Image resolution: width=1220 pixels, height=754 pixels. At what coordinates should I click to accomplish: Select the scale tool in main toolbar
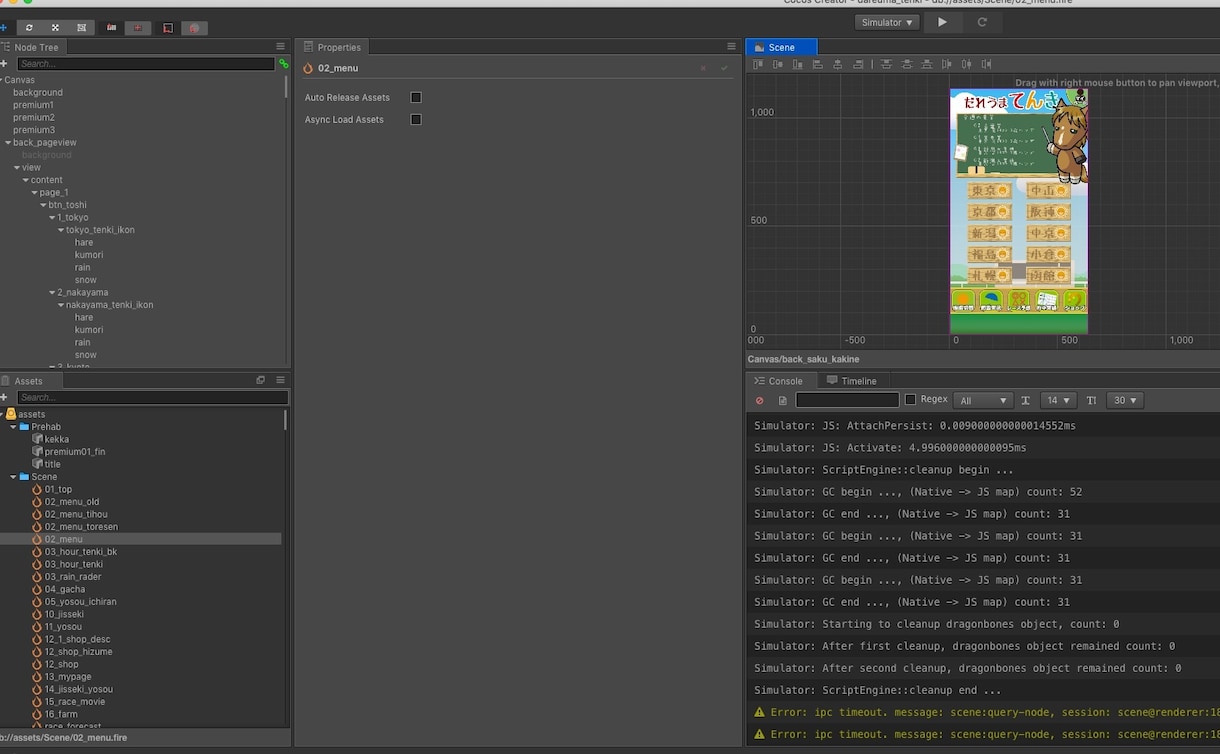(x=55, y=28)
